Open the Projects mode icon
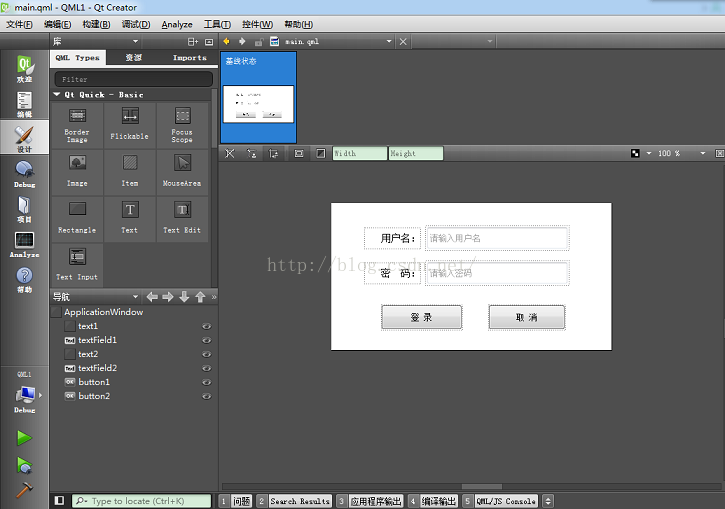The width and height of the screenshot is (725, 509). point(25,209)
